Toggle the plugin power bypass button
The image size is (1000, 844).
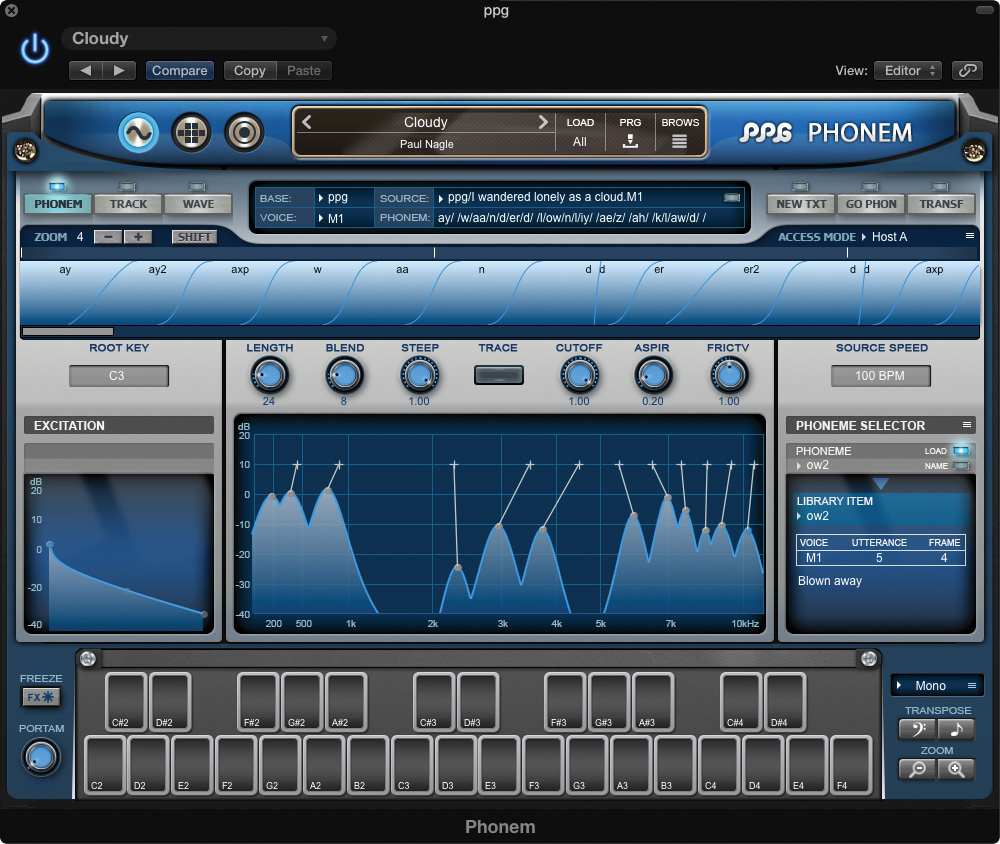(35, 49)
